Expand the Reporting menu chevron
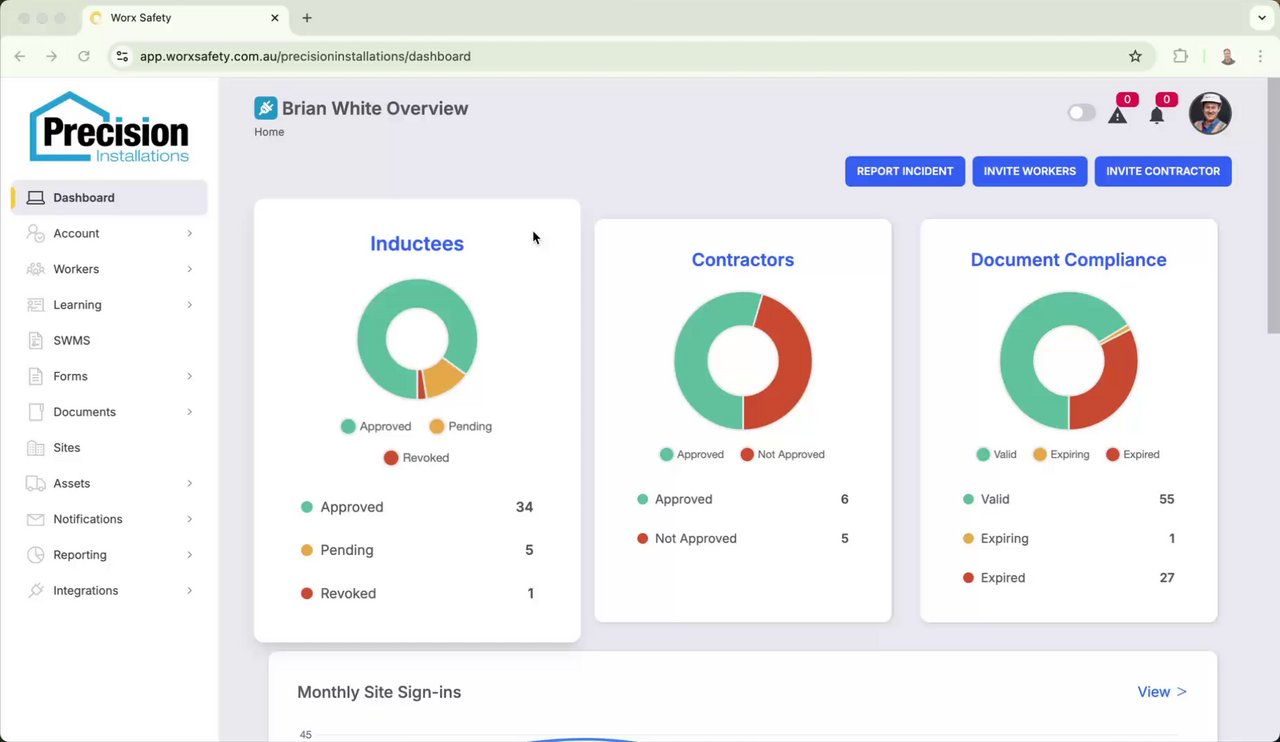The image size is (1280, 742). (x=189, y=555)
